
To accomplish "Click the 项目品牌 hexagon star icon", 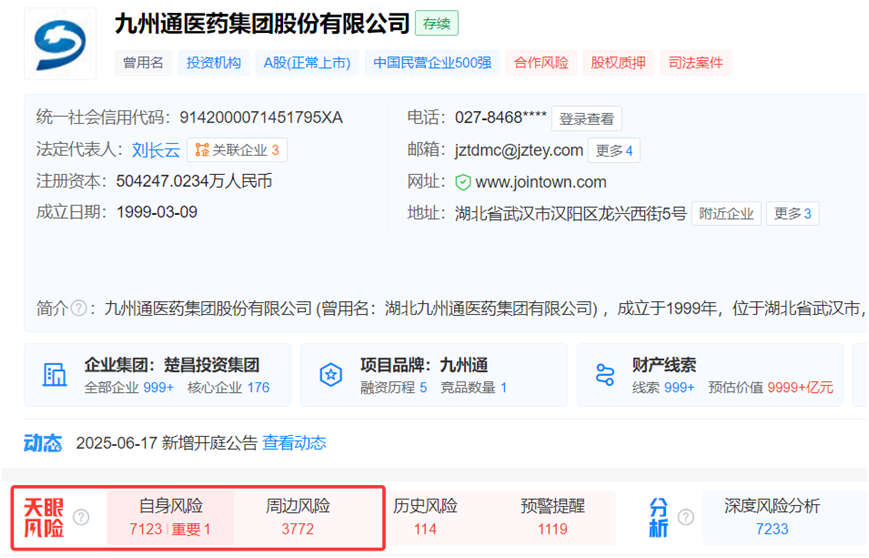I will (331, 375).
